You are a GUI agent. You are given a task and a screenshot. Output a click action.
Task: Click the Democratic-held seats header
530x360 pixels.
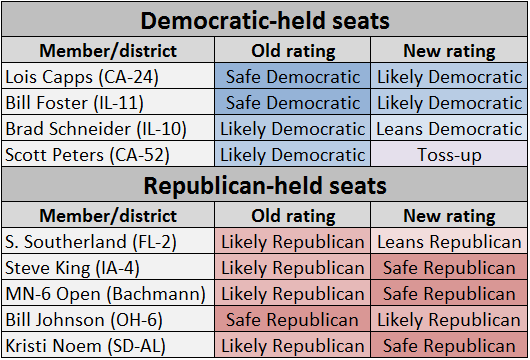(265, 20)
